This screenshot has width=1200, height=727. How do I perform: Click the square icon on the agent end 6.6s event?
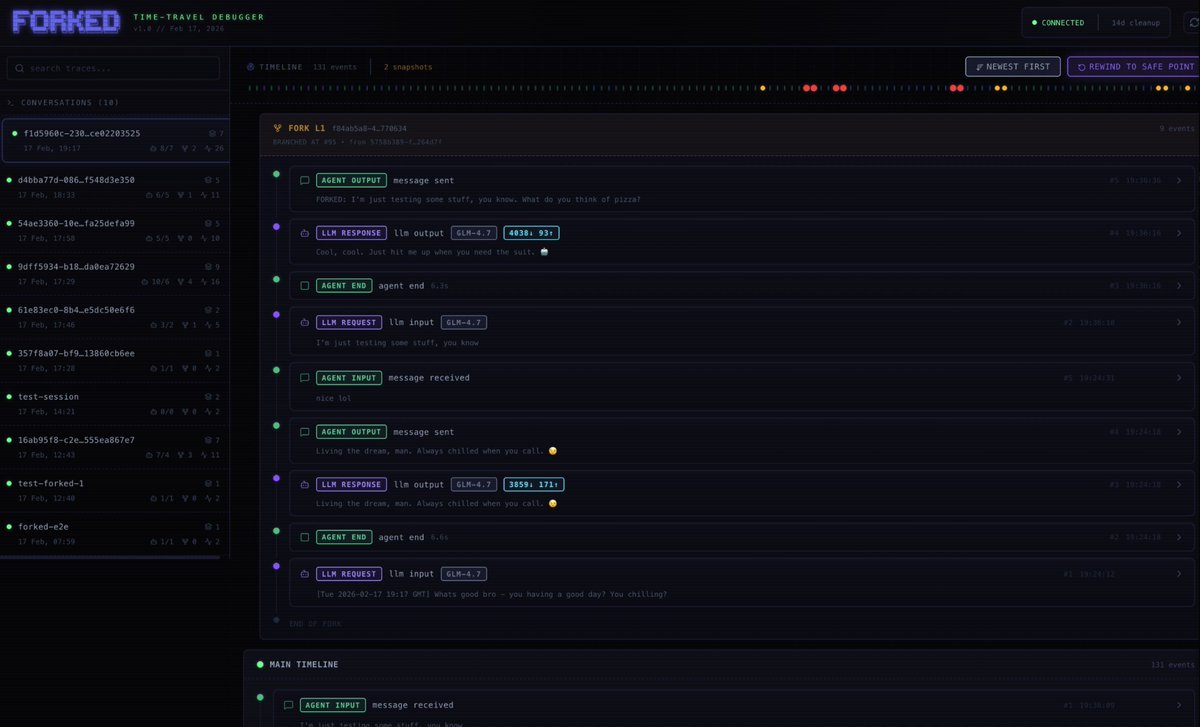[x=305, y=537]
